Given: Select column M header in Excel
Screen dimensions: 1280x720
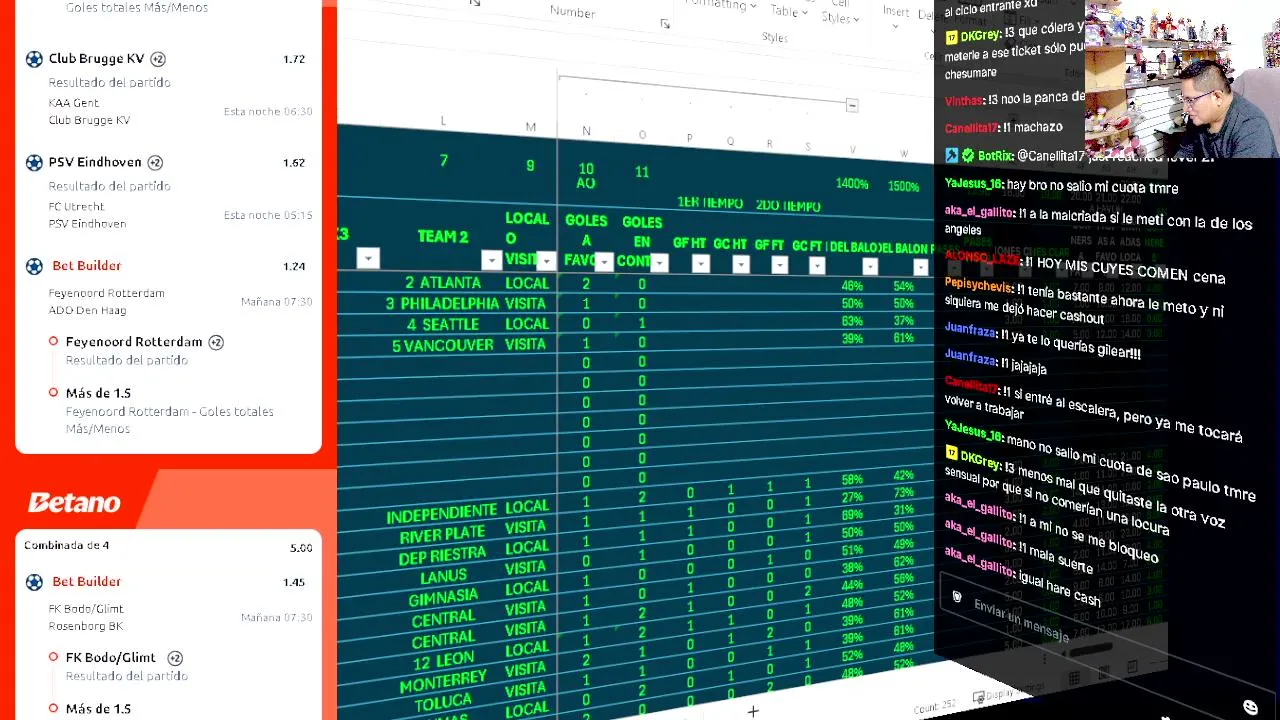Looking at the screenshot, I should tap(531, 127).
